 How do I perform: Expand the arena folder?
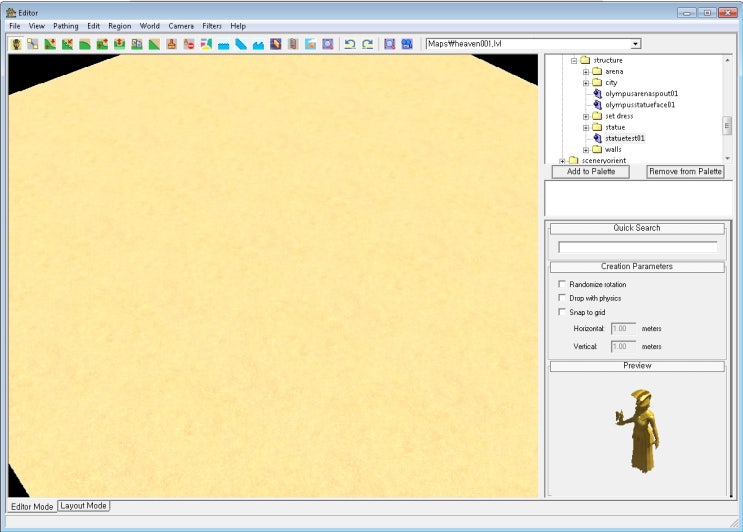586,72
